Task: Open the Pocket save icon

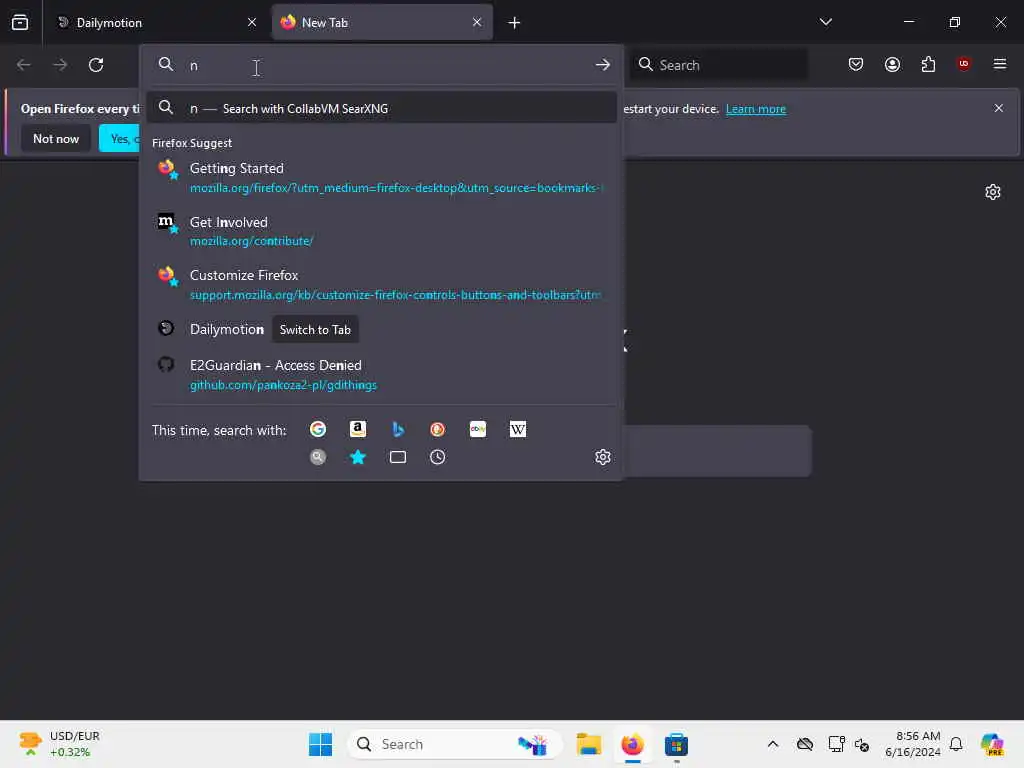Action: (x=856, y=64)
